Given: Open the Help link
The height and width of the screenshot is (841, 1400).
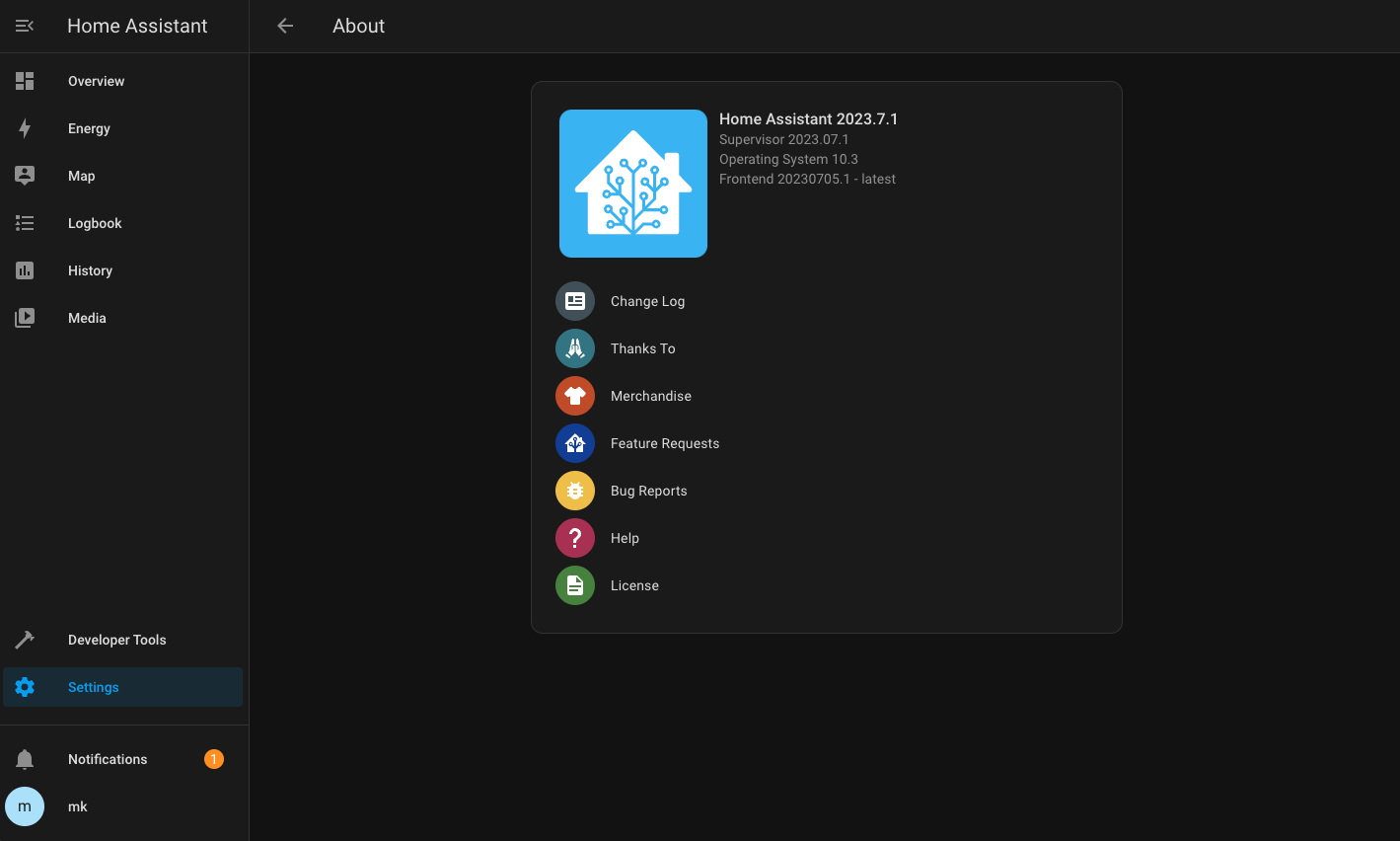Looking at the screenshot, I should click(827, 538).
